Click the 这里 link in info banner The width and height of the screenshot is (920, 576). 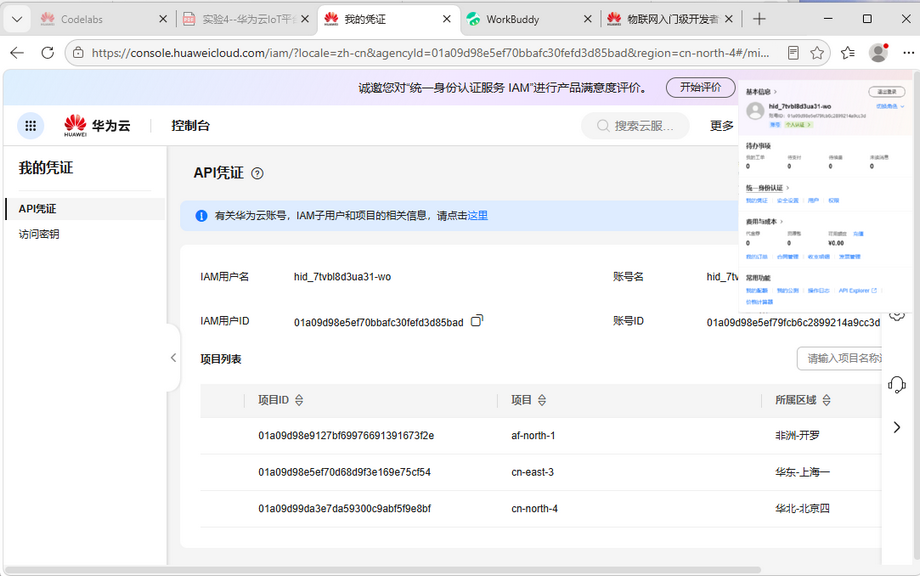pos(478,216)
